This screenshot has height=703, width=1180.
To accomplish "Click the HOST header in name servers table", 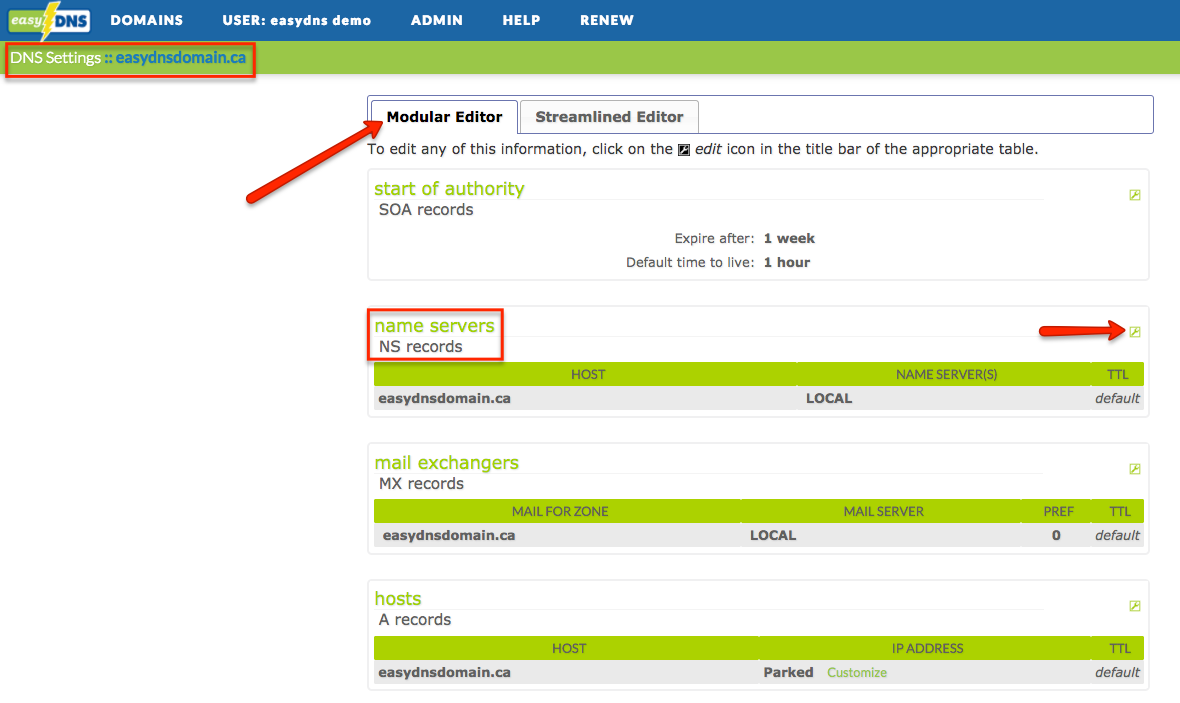I will point(588,374).
